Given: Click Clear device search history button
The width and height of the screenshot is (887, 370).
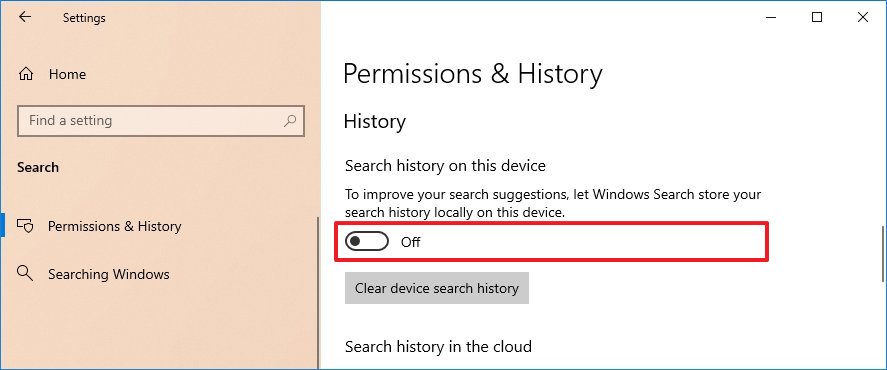Looking at the screenshot, I should click(437, 288).
